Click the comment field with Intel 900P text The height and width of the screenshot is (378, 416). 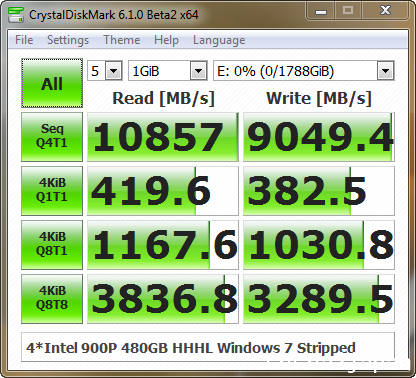208,347
